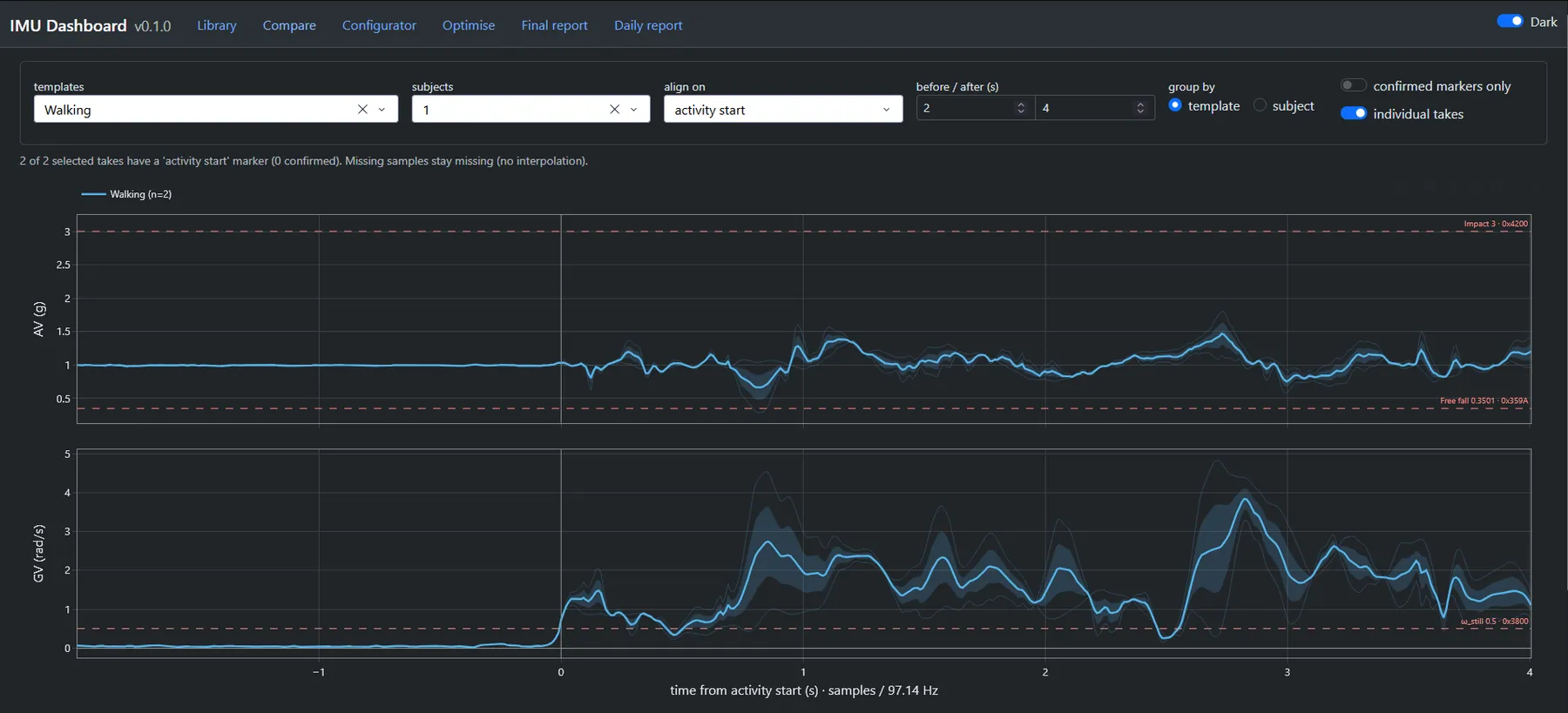This screenshot has width=1568, height=713.
Task: Click the 'Free fall 0.3501 · 0x359A' label
Action: (x=1484, y=401)
